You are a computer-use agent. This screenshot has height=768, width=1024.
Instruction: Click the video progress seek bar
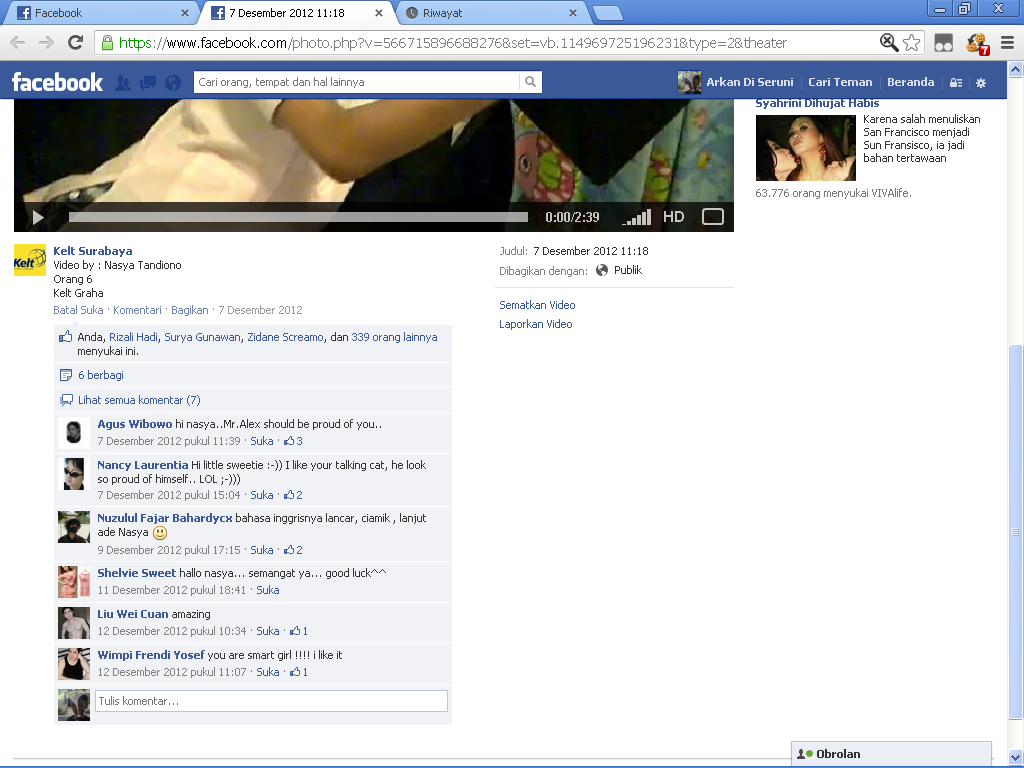coord(298,217)
